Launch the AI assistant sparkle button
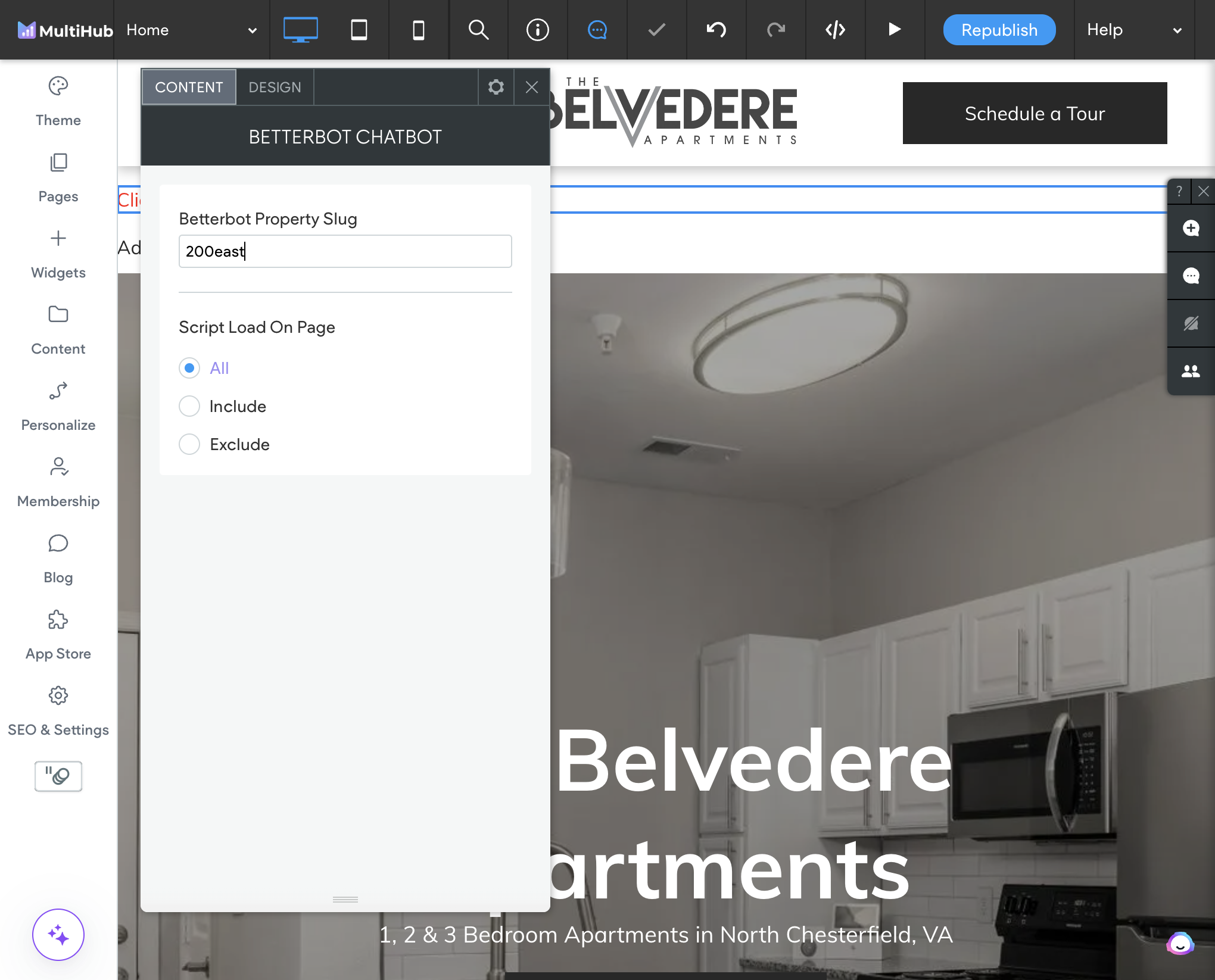The image size is (1215, 980). [58, 935]
